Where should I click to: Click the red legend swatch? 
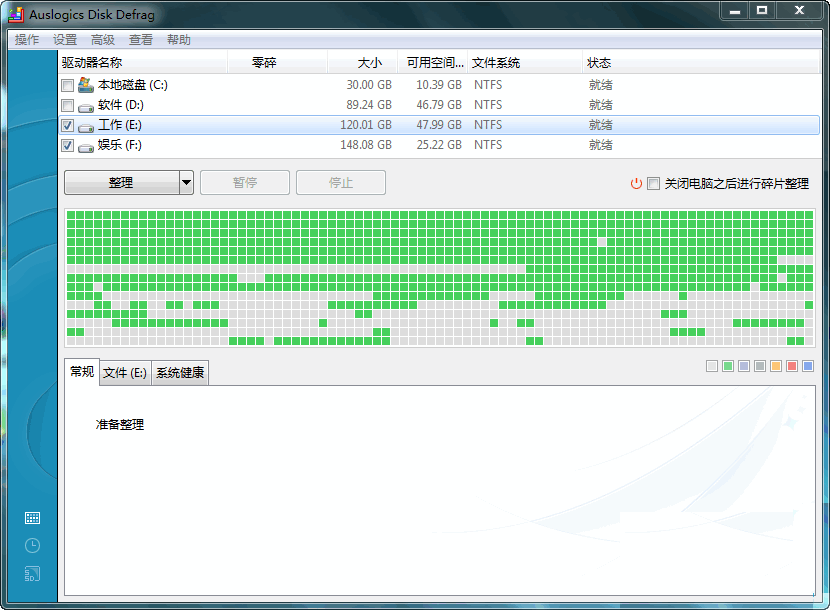792,366
